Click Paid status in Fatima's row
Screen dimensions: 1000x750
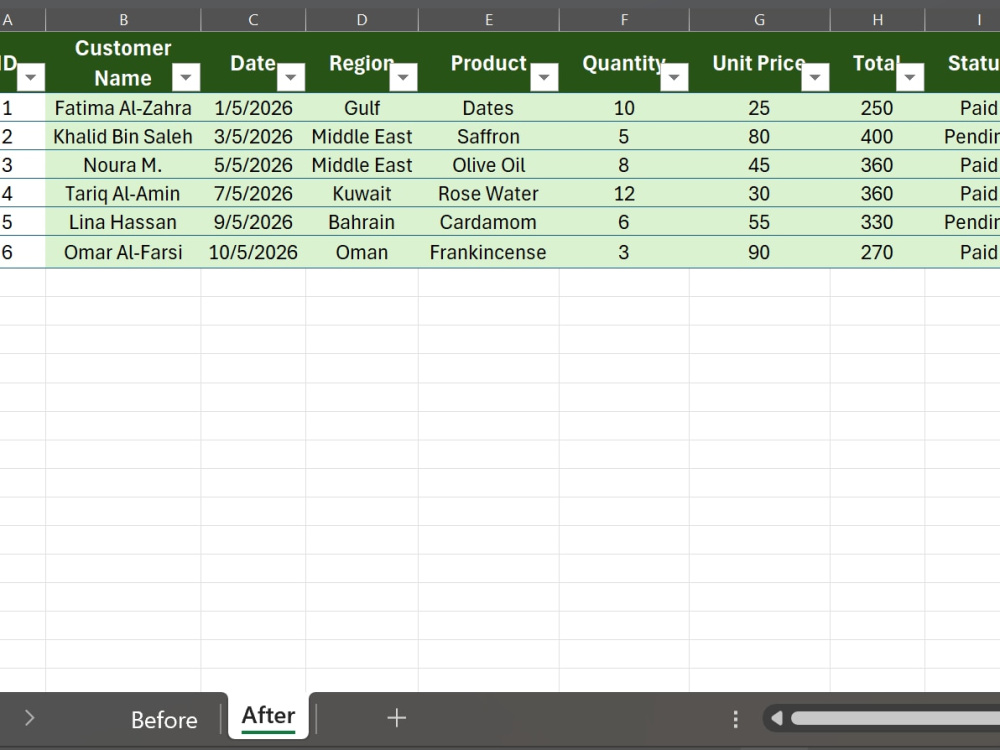pos(963,108)
